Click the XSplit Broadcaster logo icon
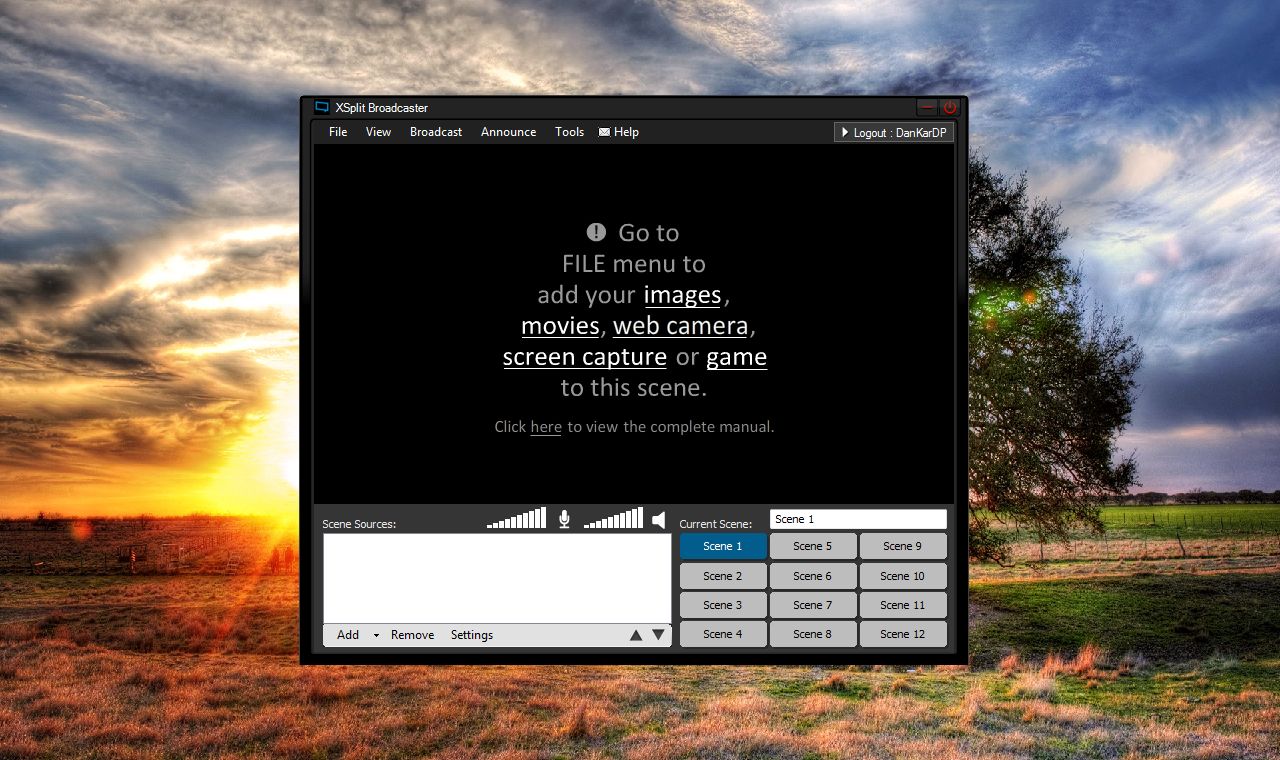Viewport: 1280px width, 760px height. click(322, 107)
